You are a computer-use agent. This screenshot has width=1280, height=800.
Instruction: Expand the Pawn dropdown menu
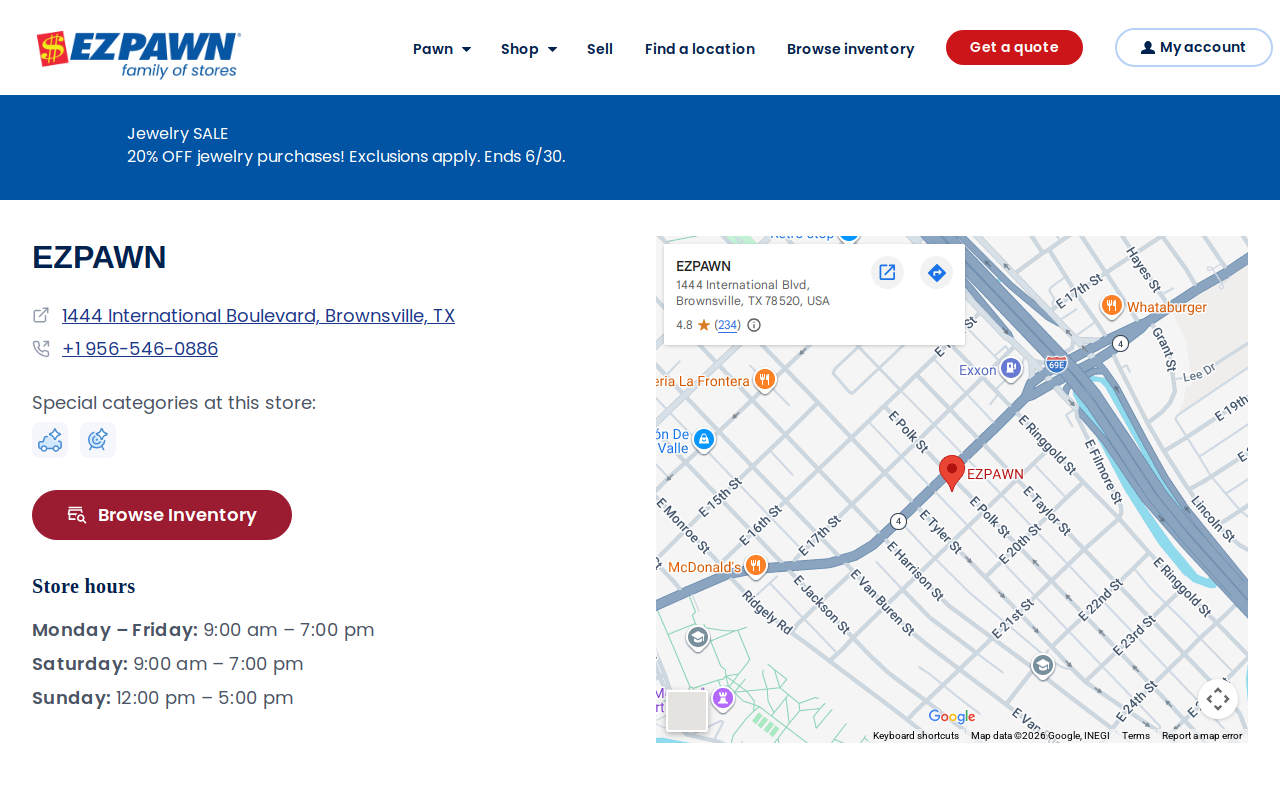(x=442, y=49)
